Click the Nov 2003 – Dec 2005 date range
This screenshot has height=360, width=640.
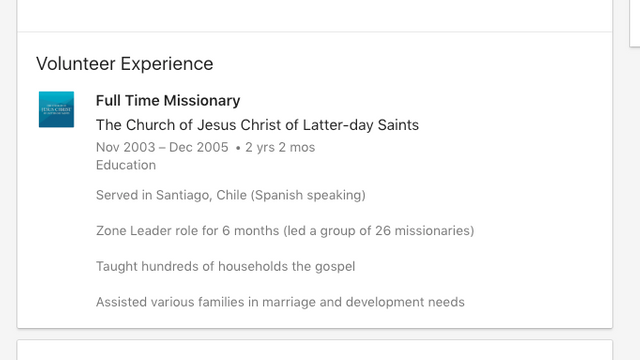tap(162, 147)
